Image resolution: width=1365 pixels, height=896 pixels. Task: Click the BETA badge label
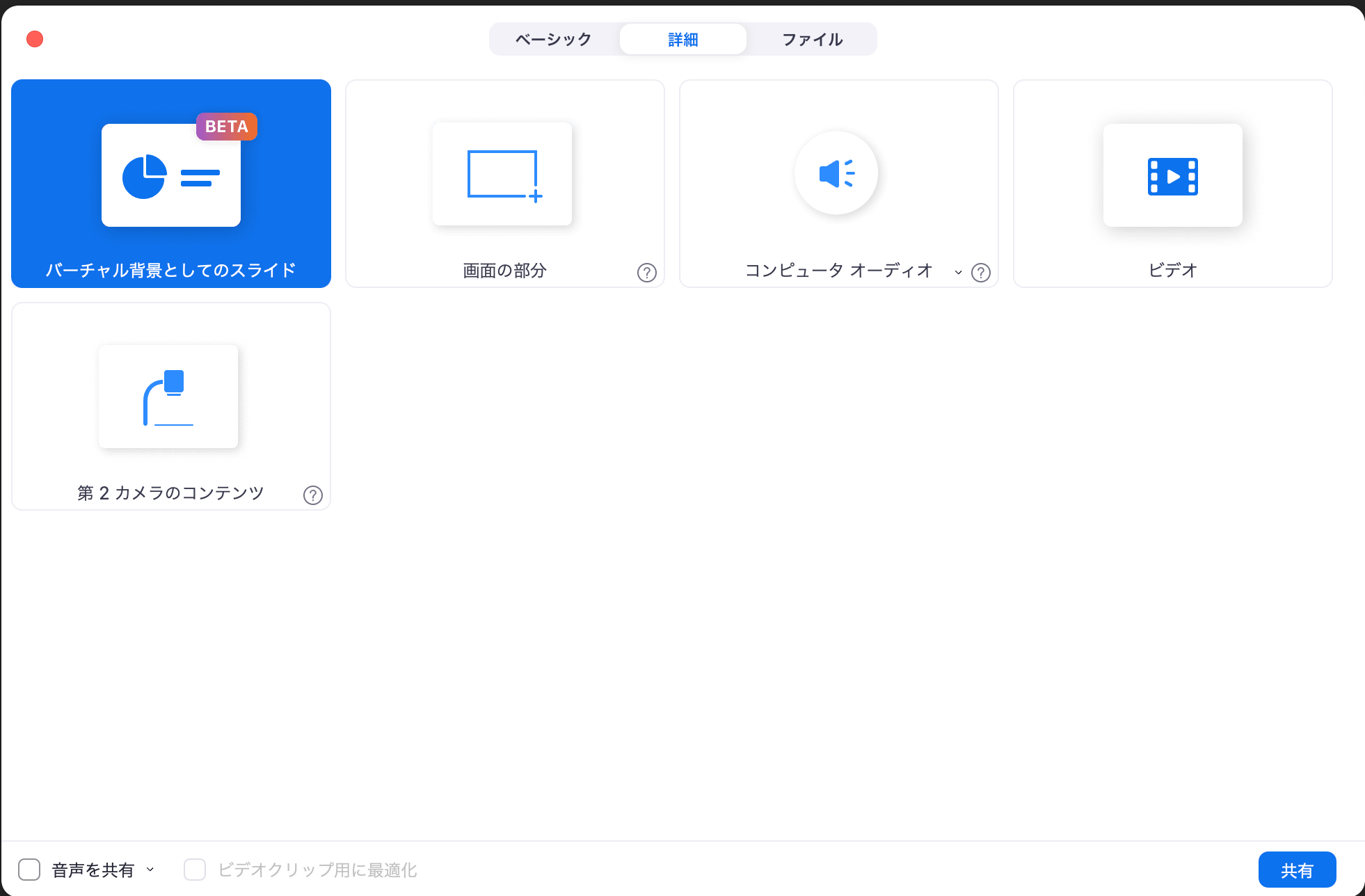(x=226, y=127)
